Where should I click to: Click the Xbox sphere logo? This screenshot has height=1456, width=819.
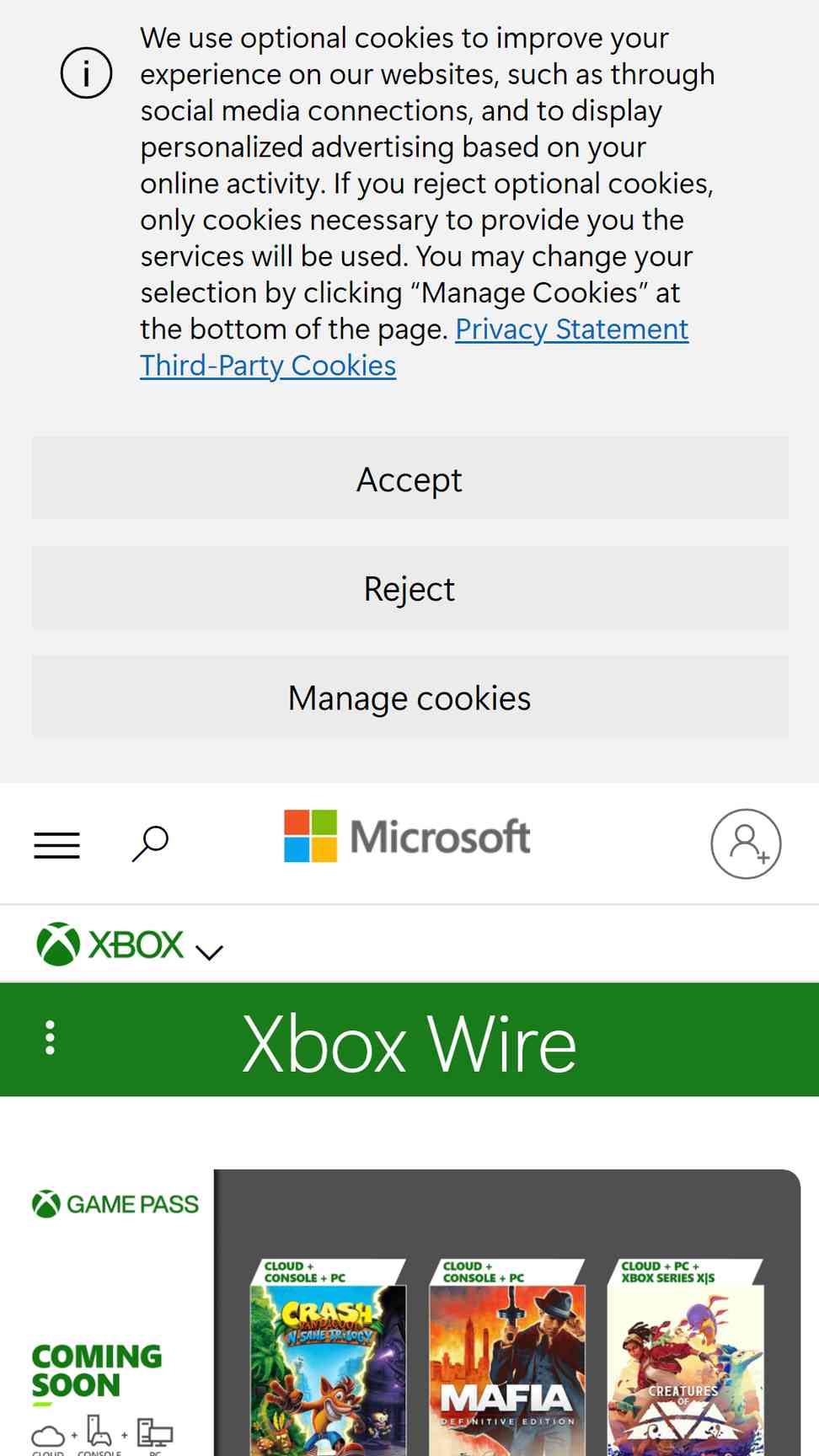pos(58,944)
